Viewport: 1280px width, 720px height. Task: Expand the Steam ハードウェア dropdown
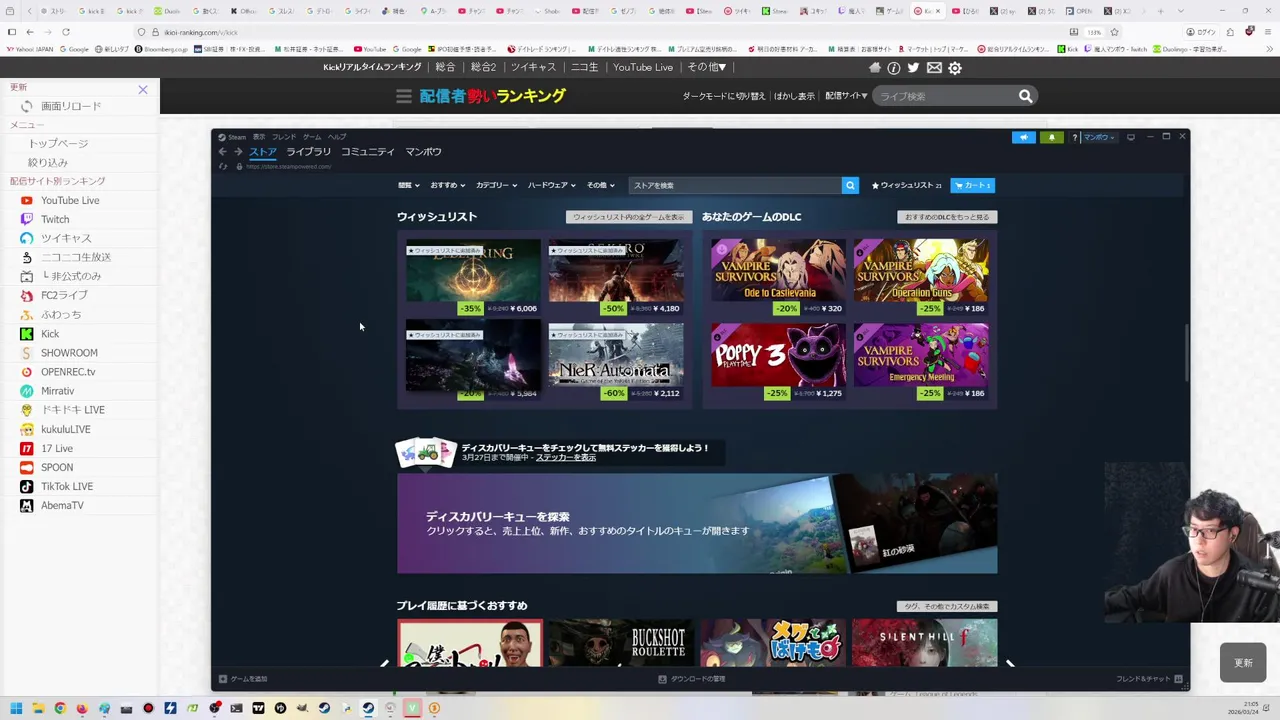click(552, 185)
